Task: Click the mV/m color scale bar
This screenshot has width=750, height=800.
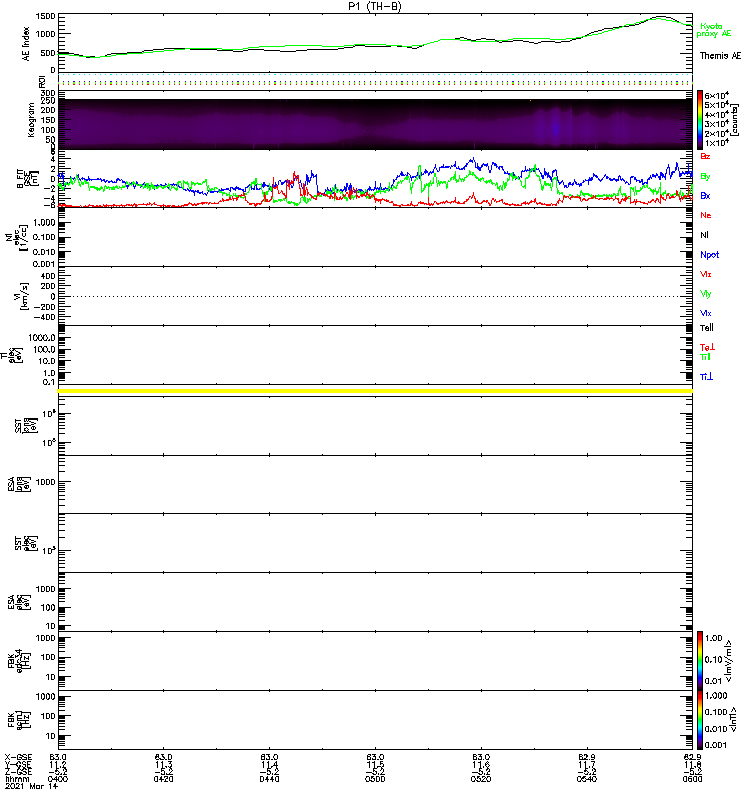Action: click(x=700, y=661)
